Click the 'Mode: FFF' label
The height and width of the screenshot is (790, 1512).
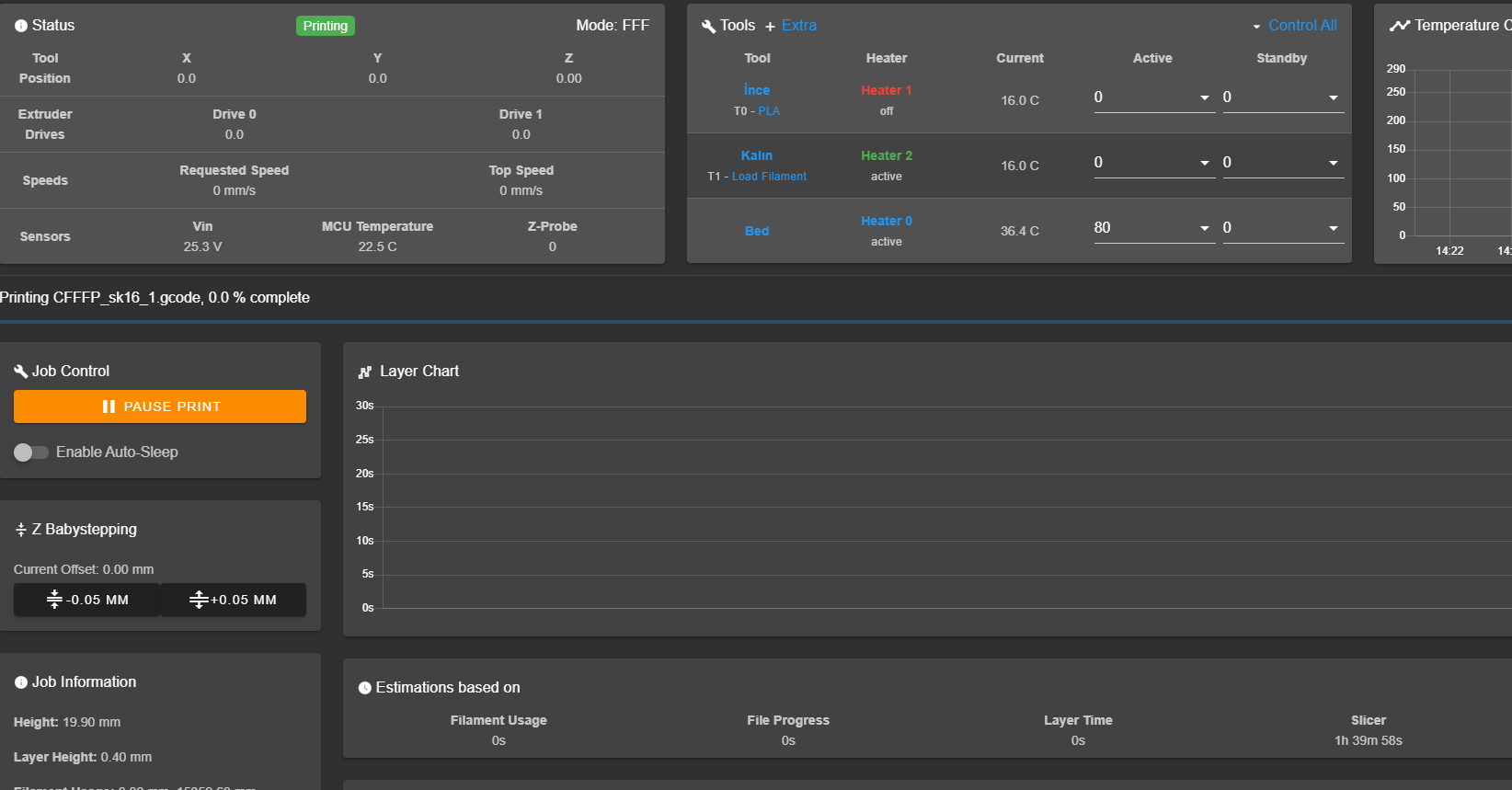pos(613,26)
